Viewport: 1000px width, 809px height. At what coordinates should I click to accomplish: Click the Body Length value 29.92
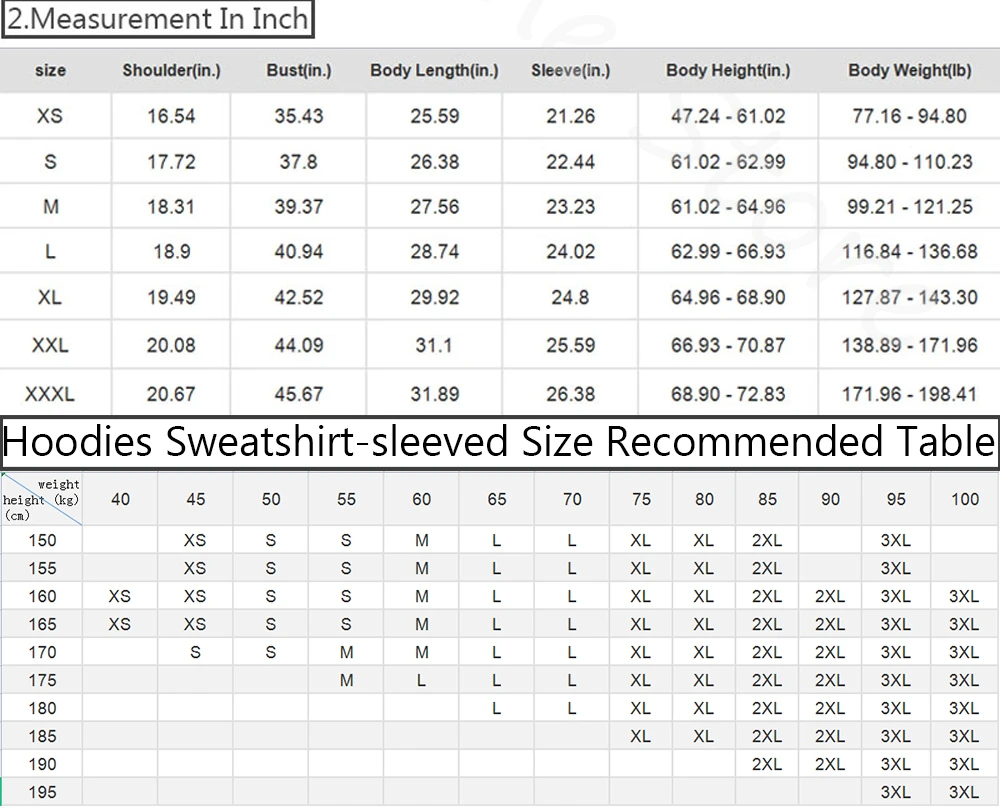coord(434,297)
